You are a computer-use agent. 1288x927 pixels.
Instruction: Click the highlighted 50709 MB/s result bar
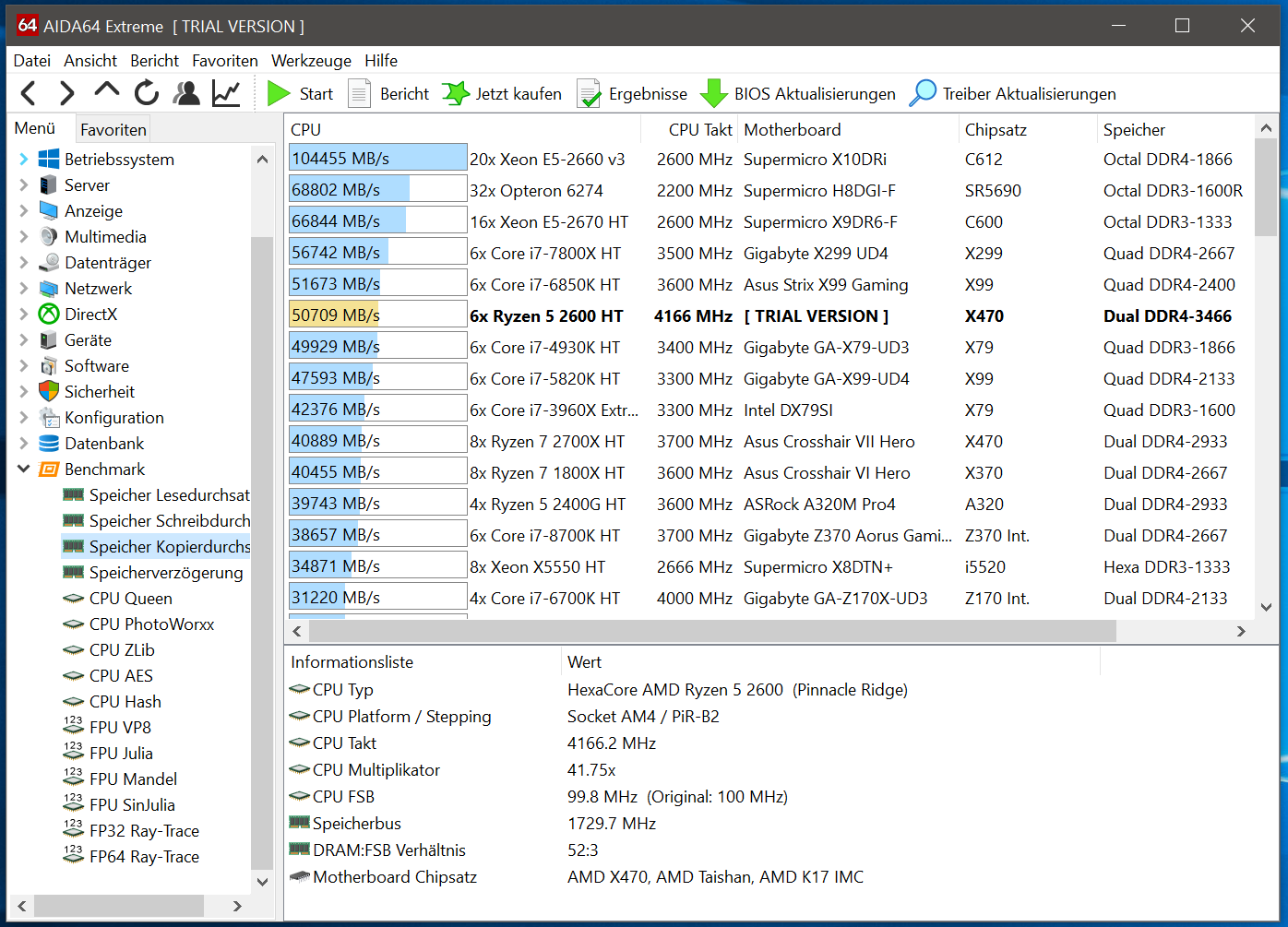pyautogui.click(x=378, y=315)
